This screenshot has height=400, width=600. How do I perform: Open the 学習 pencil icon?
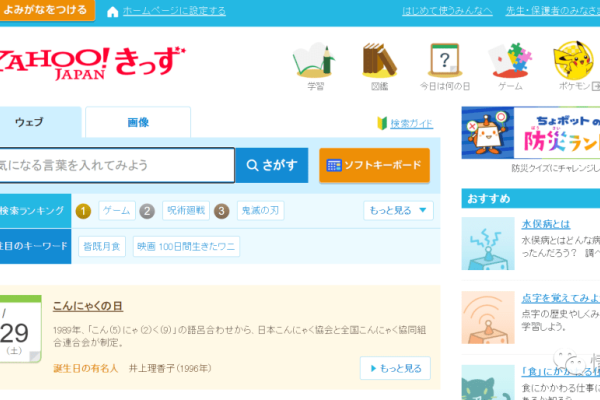pos(316,62)
